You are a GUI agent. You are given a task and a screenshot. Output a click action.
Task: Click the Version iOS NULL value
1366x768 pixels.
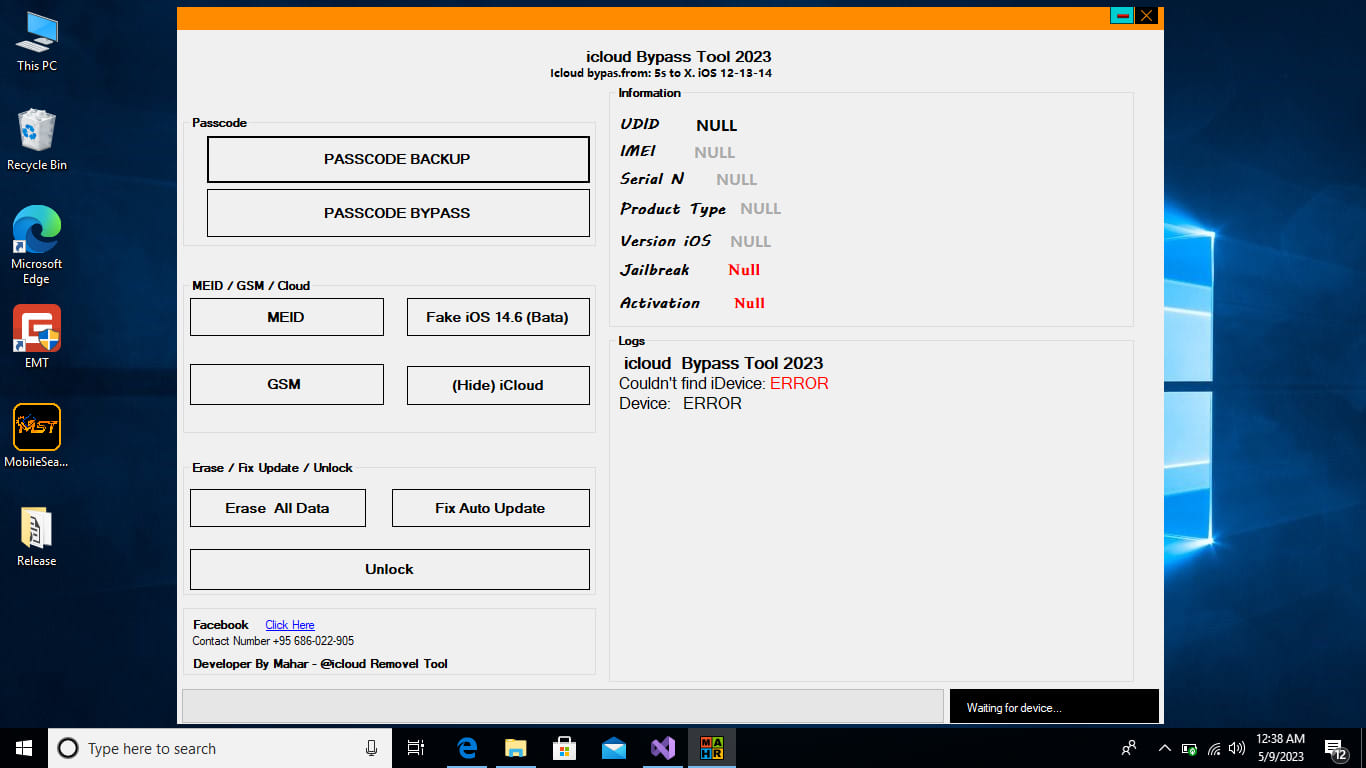pos(751,242)
